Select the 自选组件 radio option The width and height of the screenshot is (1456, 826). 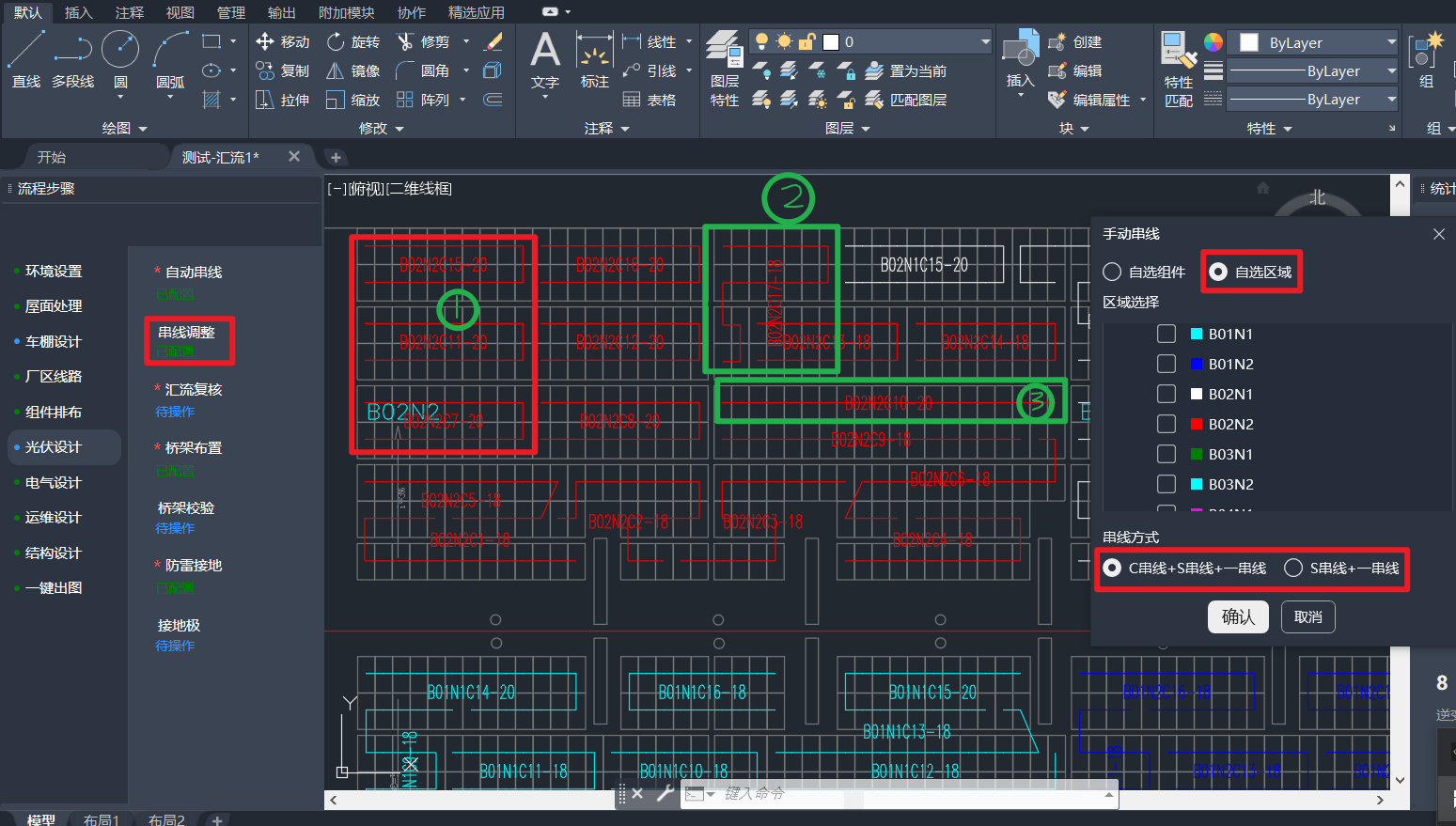tap(1112, 273)
